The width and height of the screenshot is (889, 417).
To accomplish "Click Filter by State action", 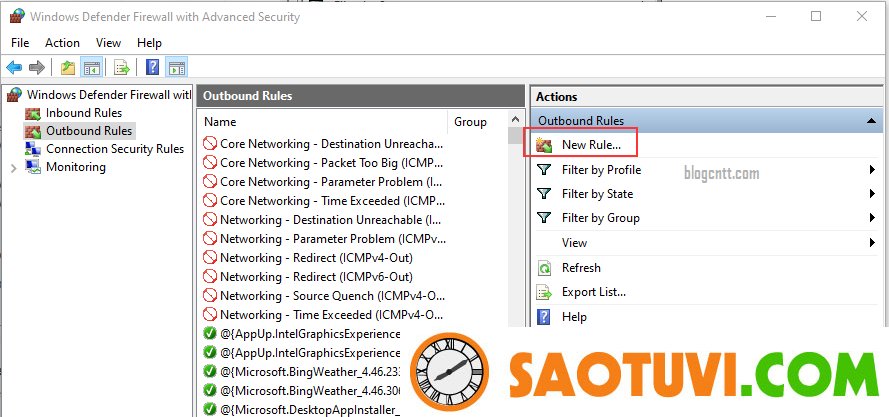I will click(x=597, y=194).
